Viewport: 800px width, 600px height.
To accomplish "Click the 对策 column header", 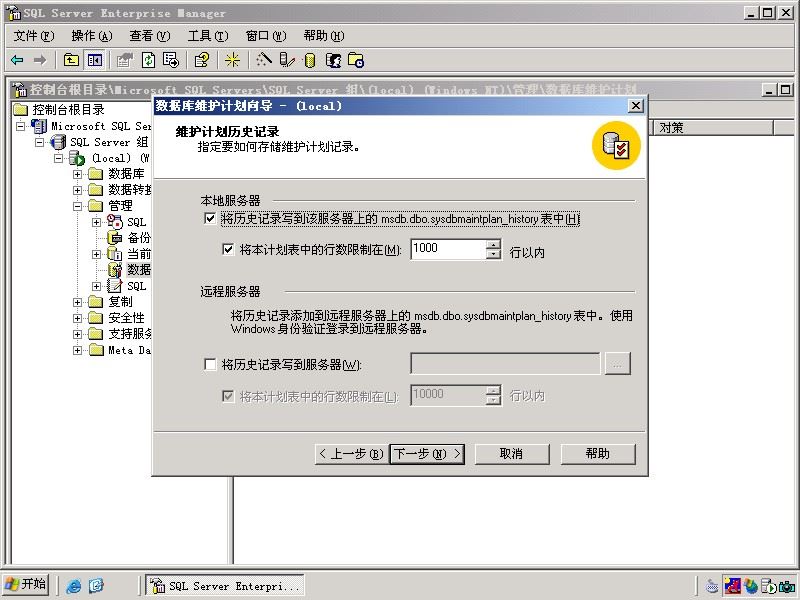I will point(714,128).
